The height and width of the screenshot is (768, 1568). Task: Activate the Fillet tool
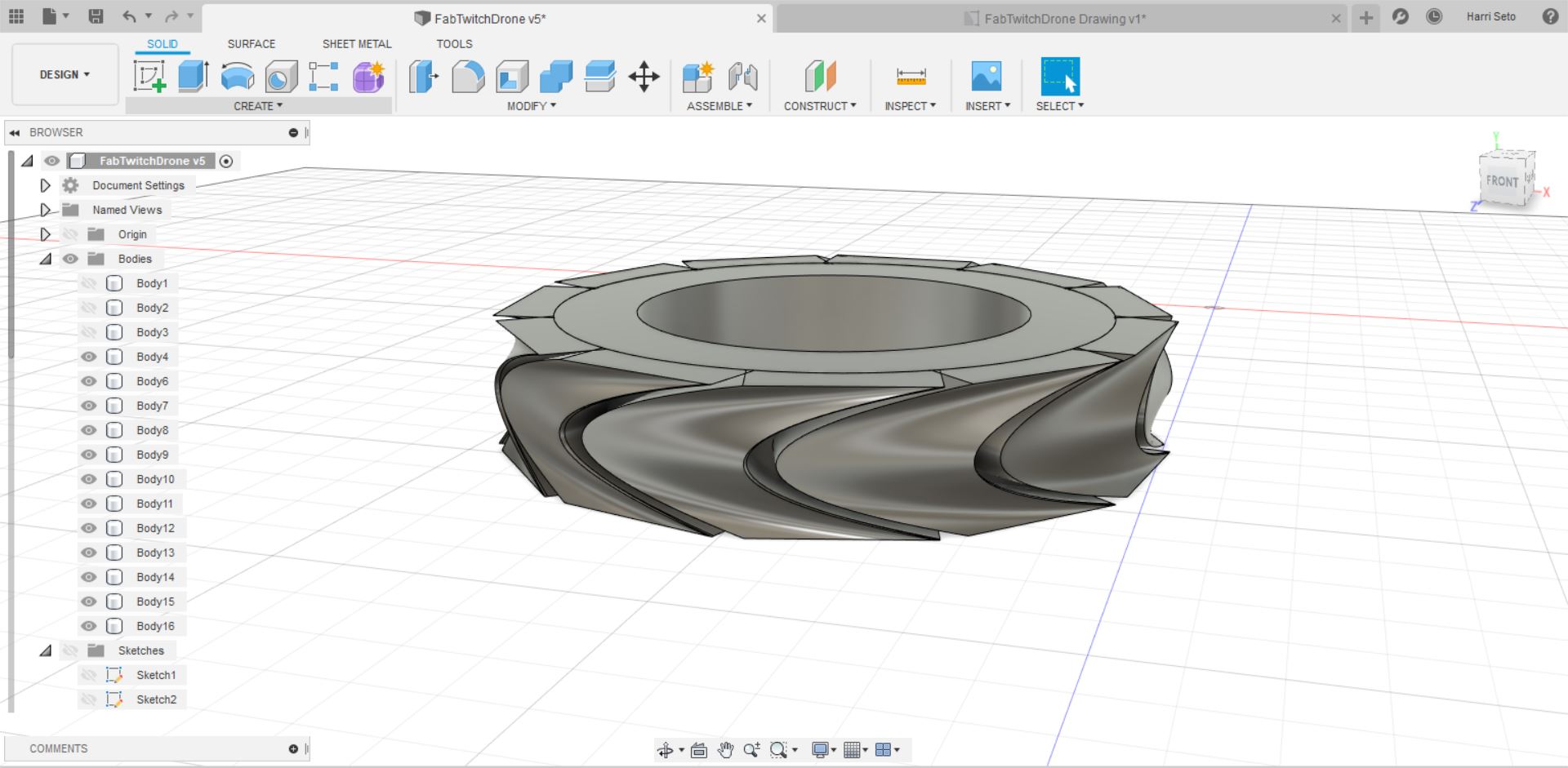point(468,77)
